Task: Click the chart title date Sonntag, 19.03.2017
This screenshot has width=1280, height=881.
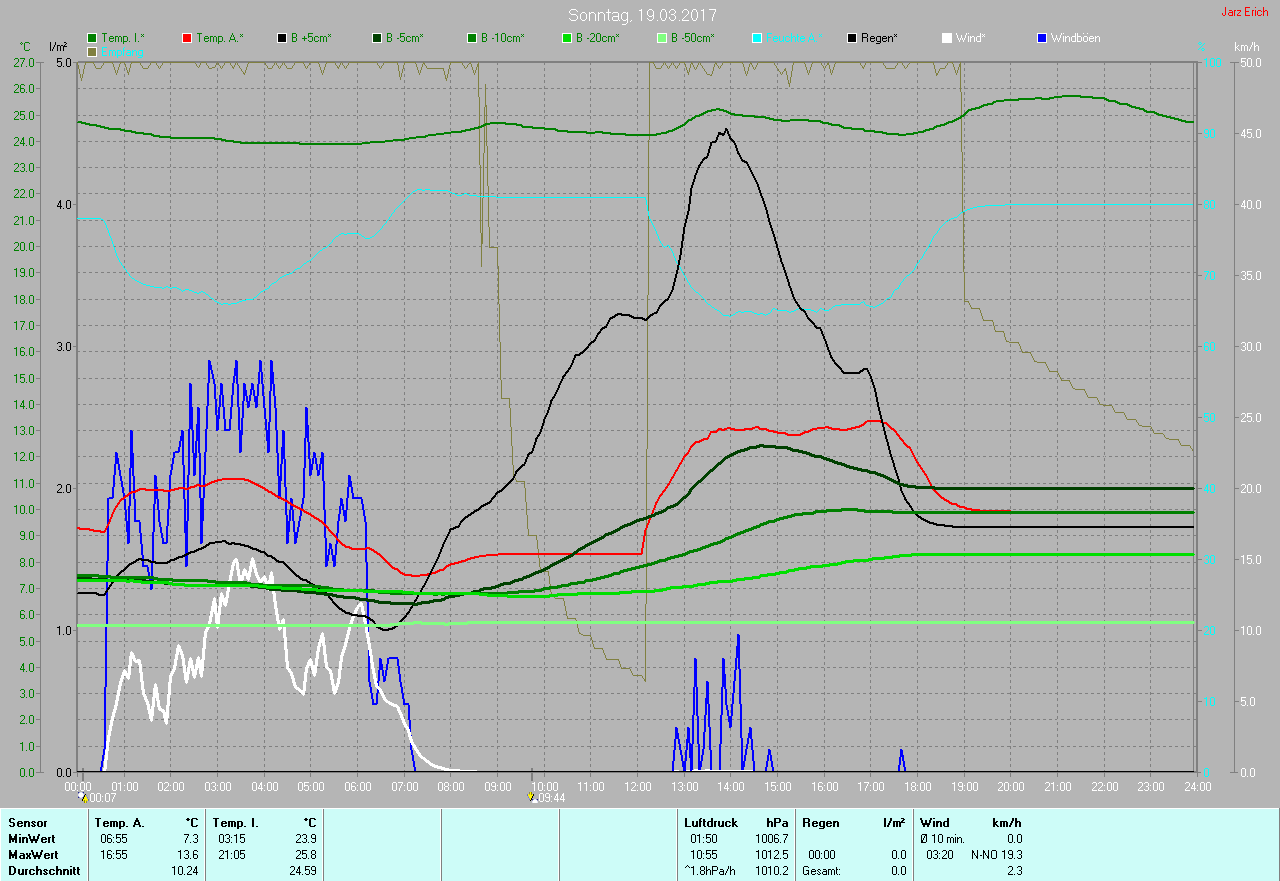Action: pyautogui.click(x=642, y=15)
